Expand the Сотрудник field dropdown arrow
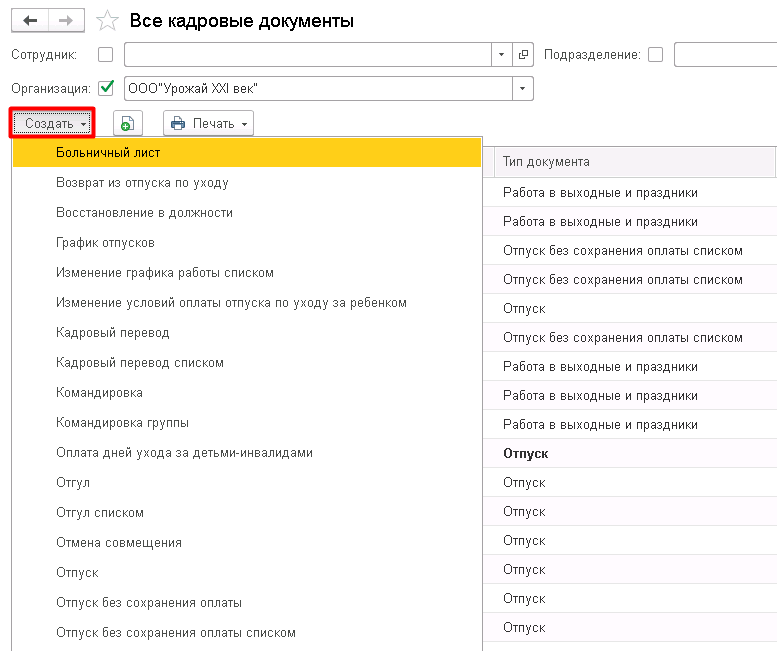 (x=501, y=54)
